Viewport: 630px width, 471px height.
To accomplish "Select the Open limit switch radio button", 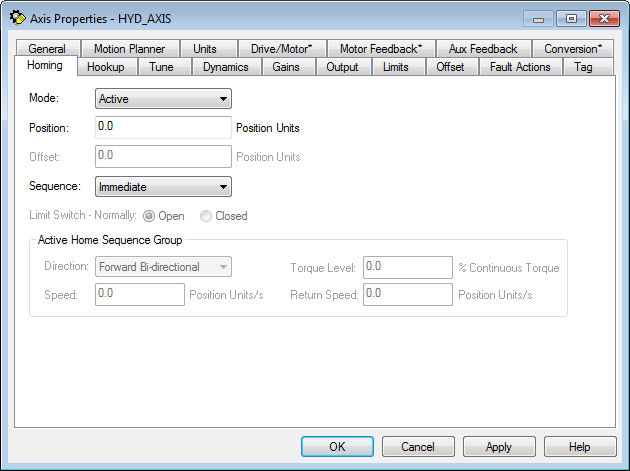I will (x=150, y=216).
